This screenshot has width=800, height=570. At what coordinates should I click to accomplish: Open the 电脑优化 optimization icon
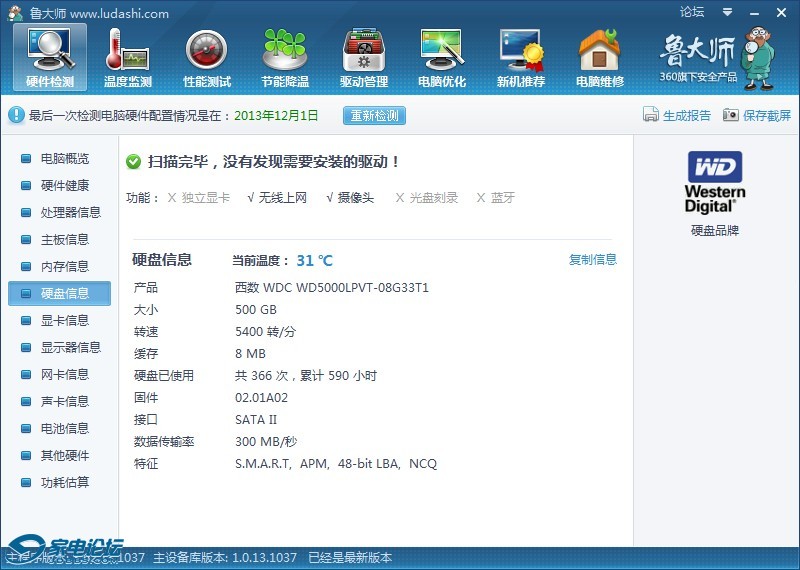(442, 57)
